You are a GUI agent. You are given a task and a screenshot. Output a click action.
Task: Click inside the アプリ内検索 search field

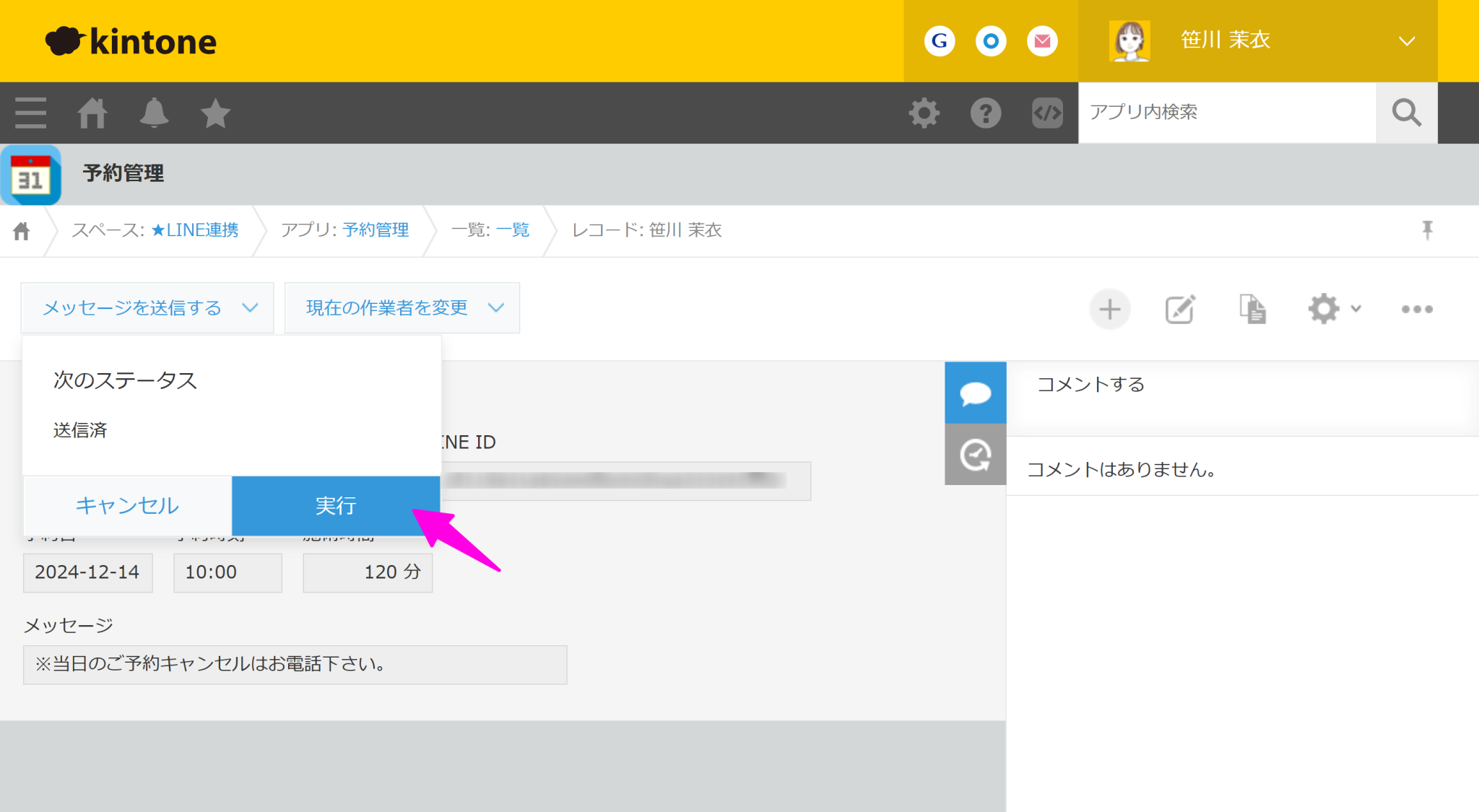point(1228,113)
